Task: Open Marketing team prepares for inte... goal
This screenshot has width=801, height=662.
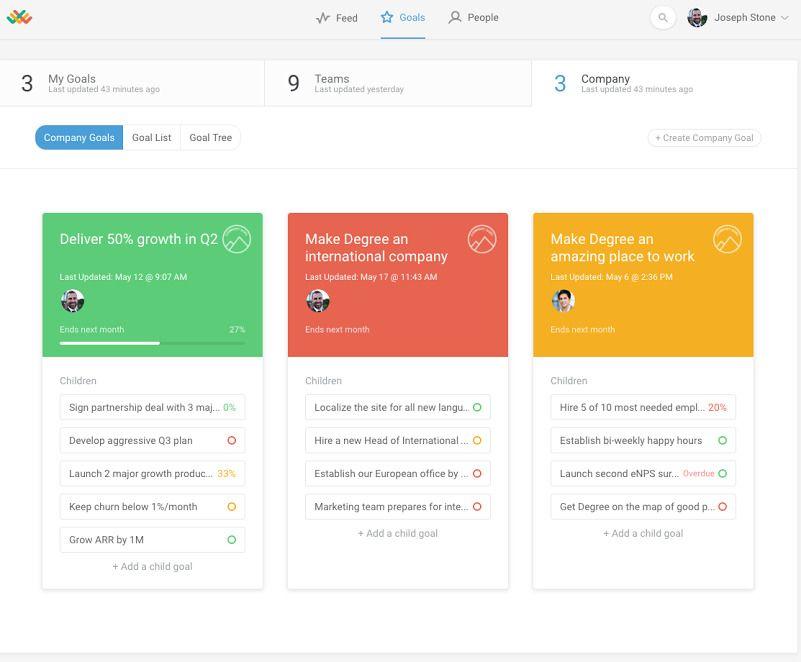Action: pyautogui.click(x=397, y=507)
